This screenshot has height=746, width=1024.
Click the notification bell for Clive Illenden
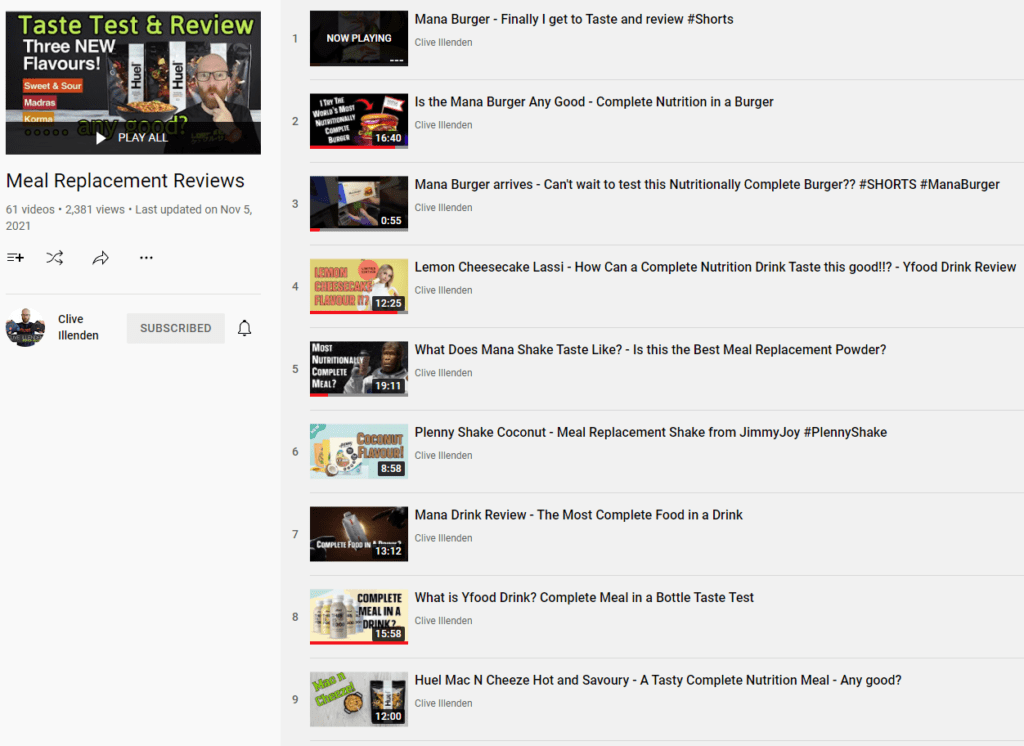click(244, 328)
